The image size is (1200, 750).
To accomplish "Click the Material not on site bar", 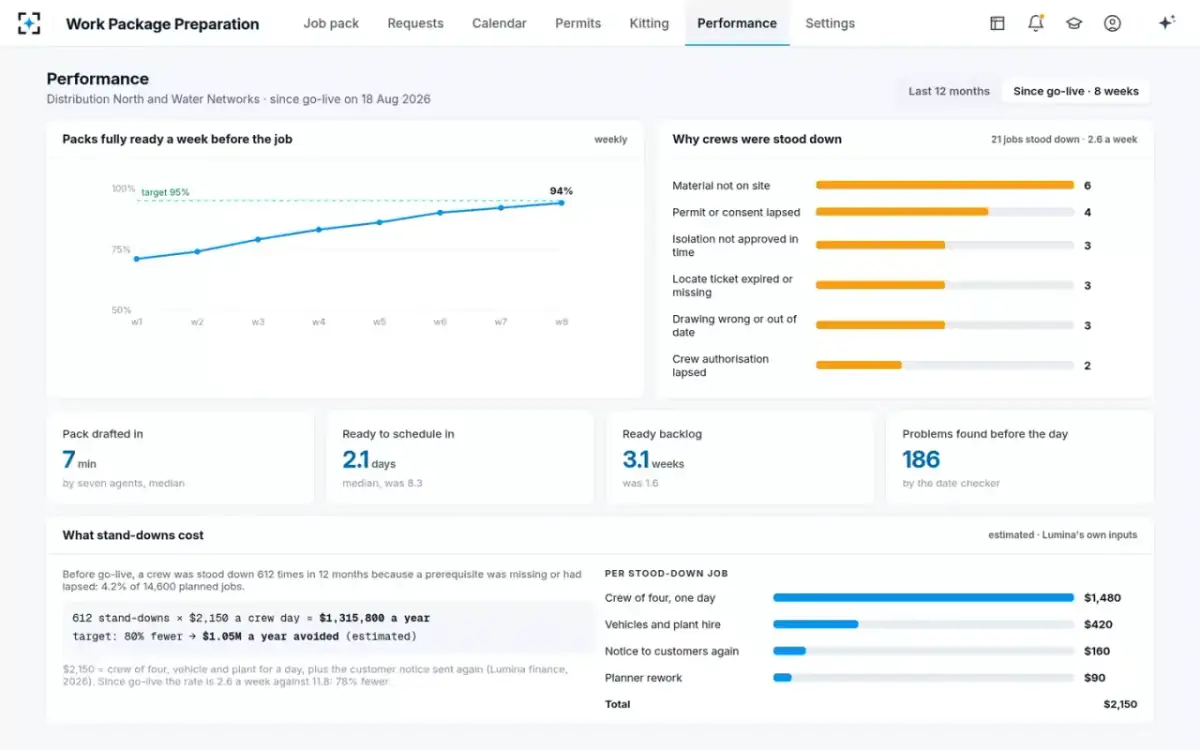I will (x=945, y=185).
